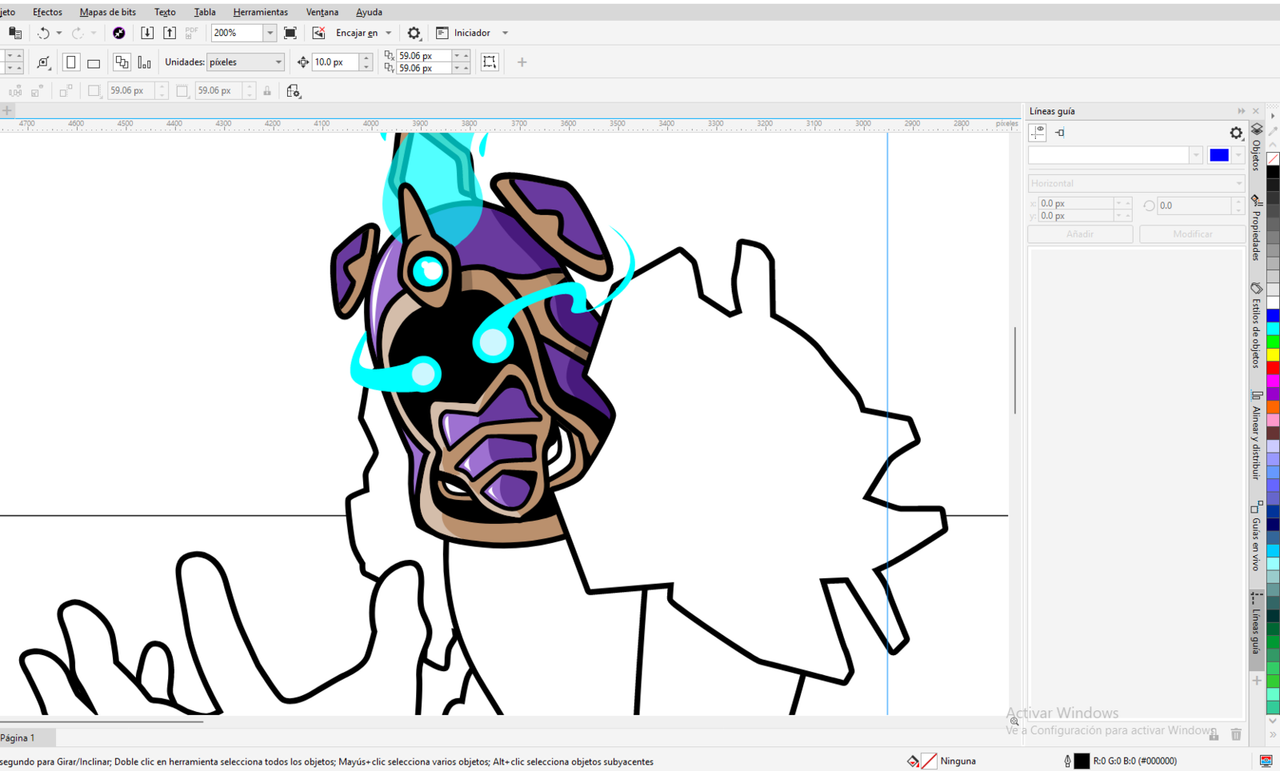
Task: Toggle the all pages layout icon
Action: [122, 62]
